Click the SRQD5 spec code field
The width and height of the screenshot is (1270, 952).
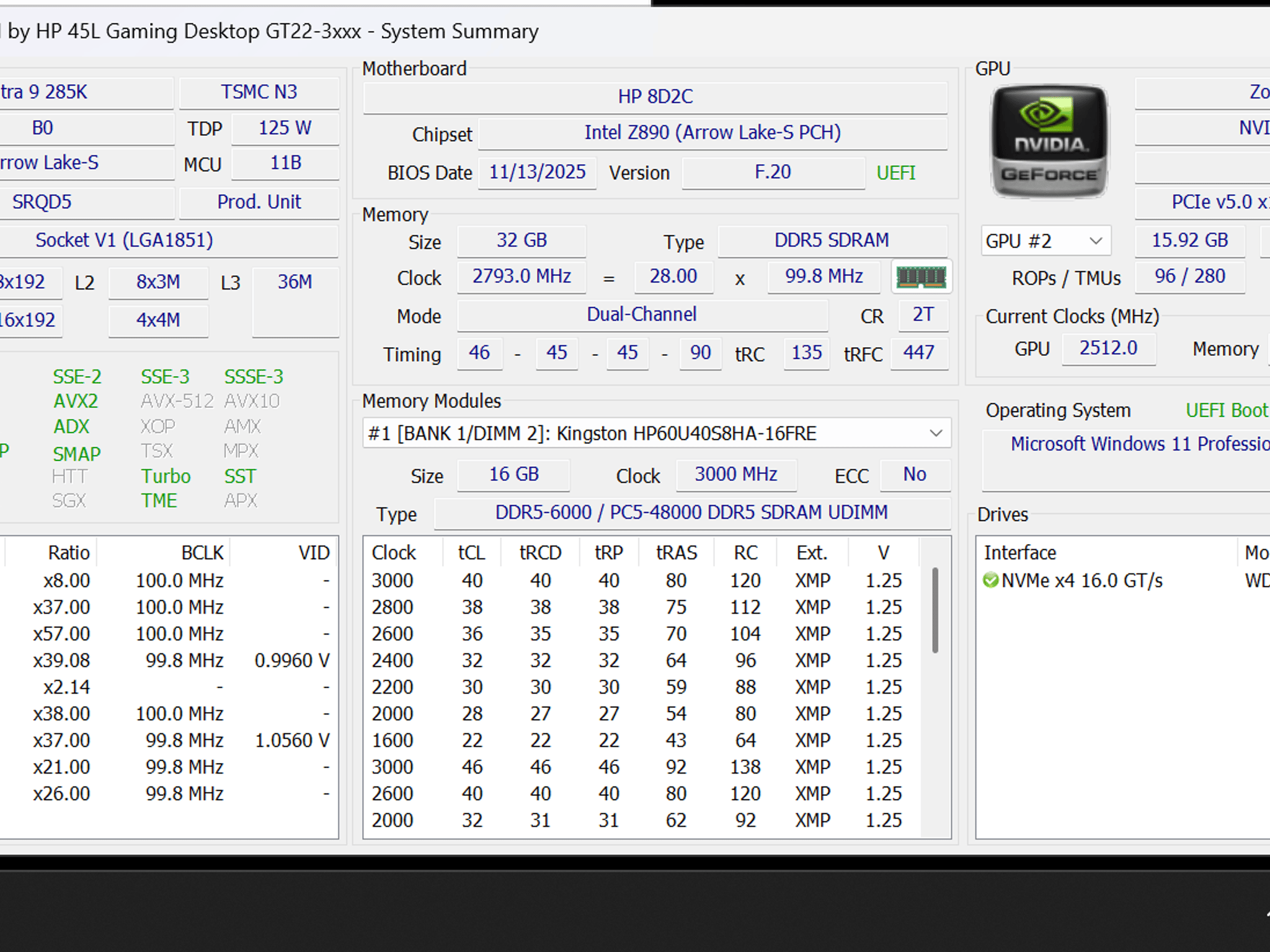(x=87, y=203)
